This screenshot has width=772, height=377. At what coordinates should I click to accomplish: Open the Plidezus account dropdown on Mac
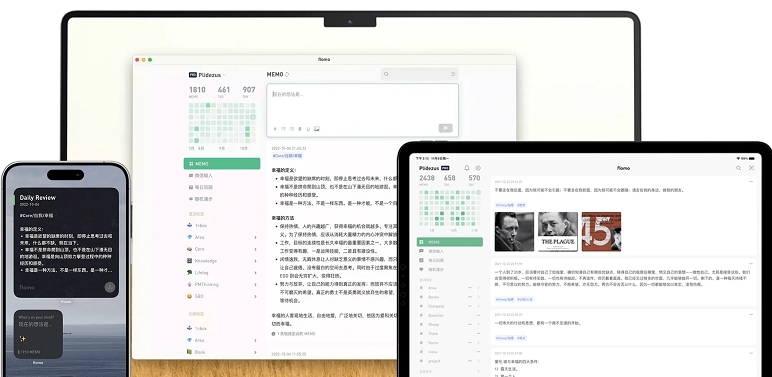[207, 75]
